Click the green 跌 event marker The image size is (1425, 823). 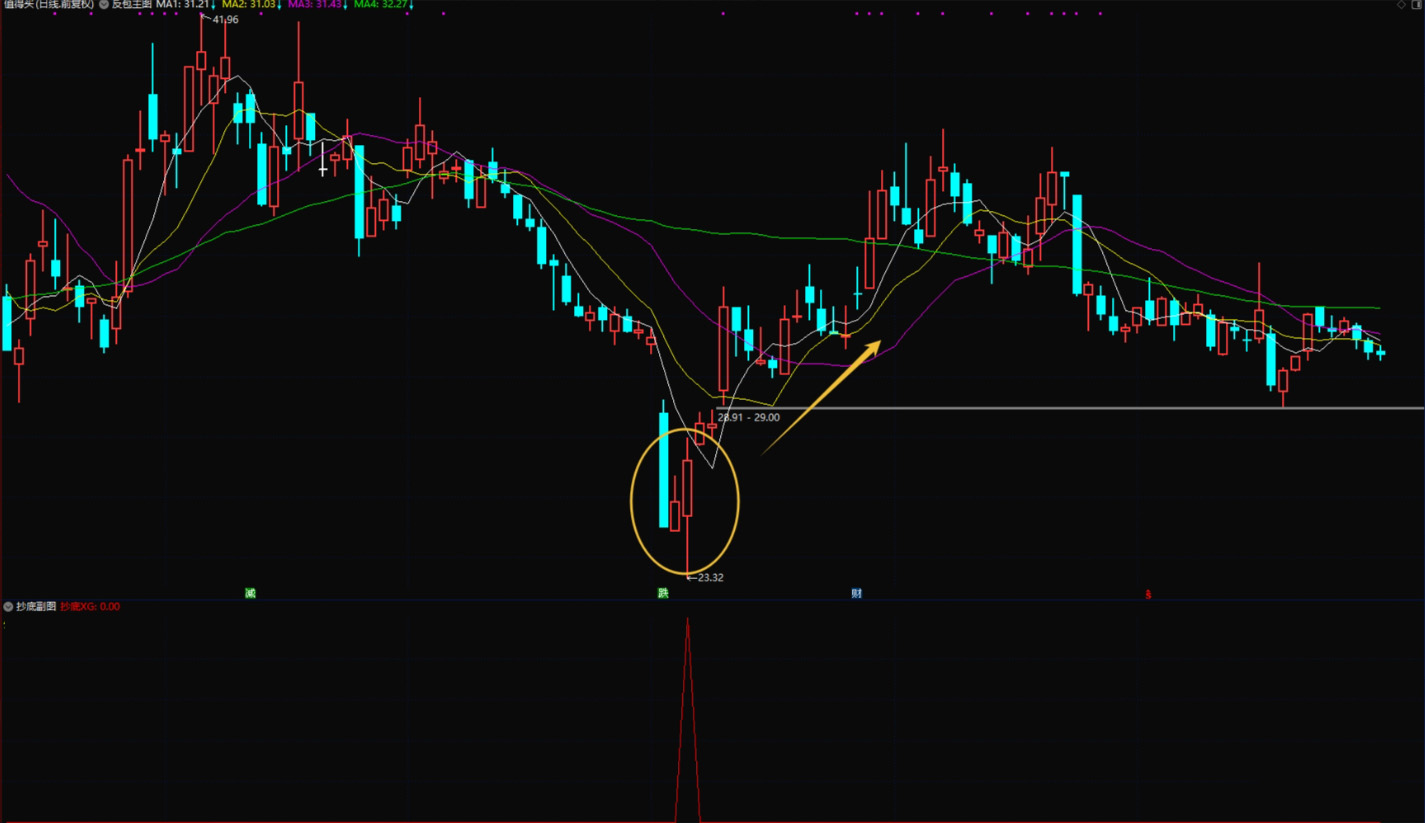coord(662,593)
